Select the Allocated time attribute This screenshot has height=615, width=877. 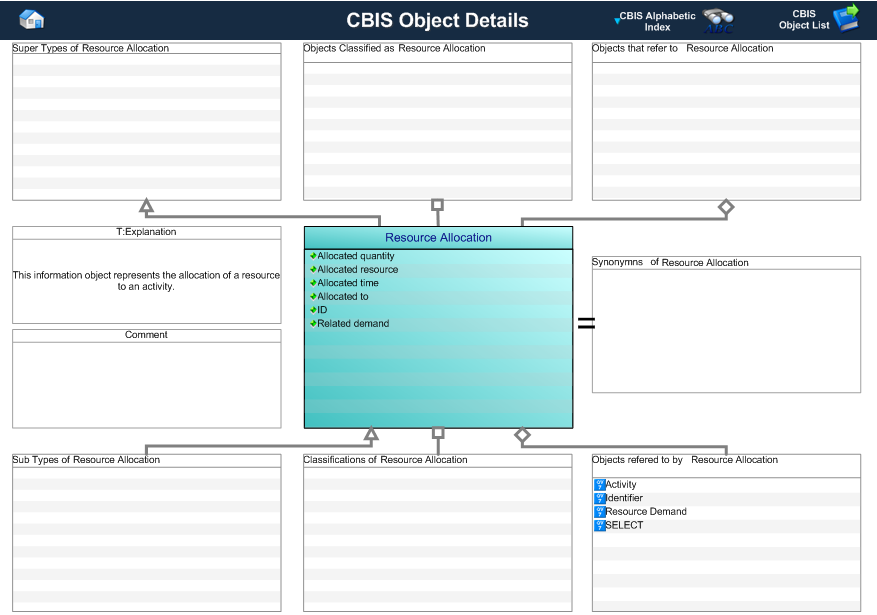pyautogui.click(x=348, y=283)
